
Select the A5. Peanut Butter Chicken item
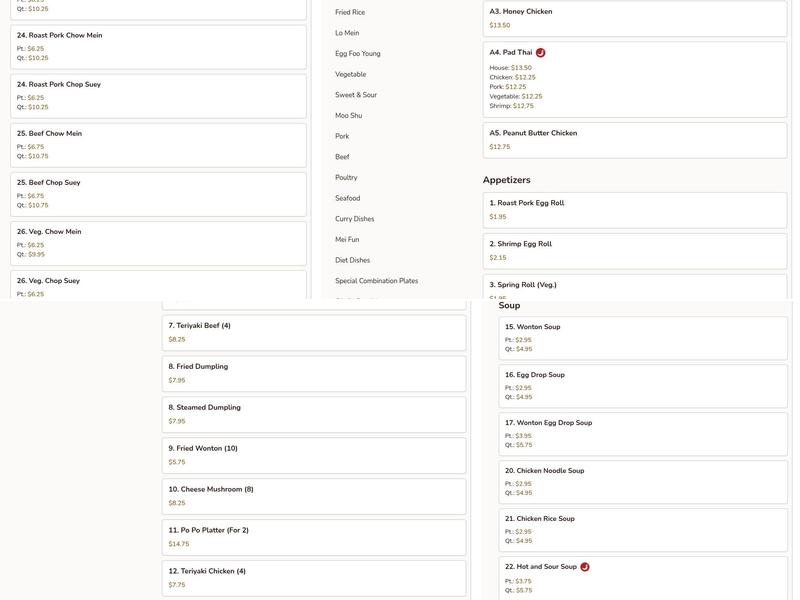(634, 140)
